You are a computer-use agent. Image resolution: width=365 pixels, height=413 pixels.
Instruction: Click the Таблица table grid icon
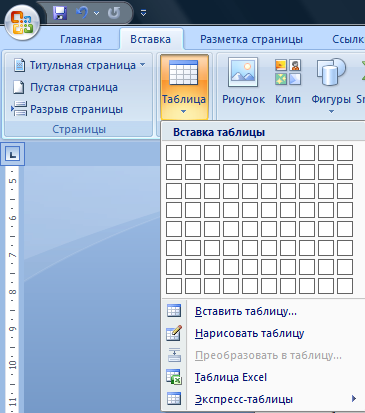184,73
